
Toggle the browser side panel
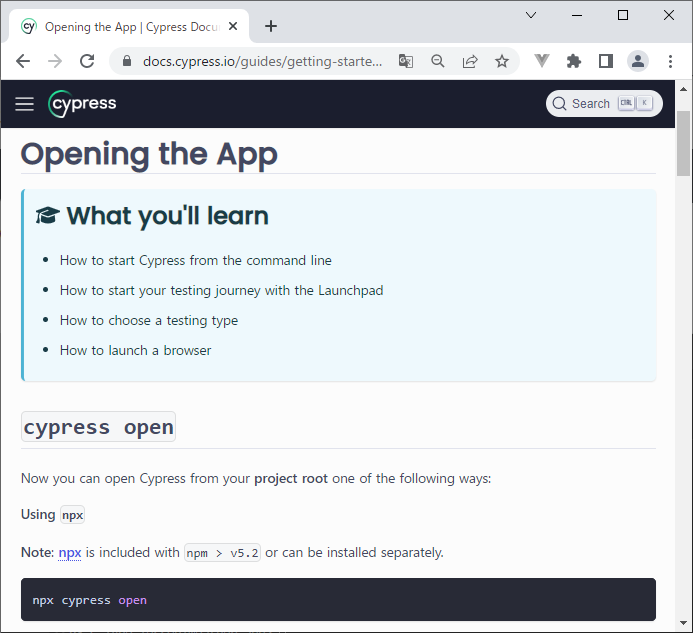[606, 61]
